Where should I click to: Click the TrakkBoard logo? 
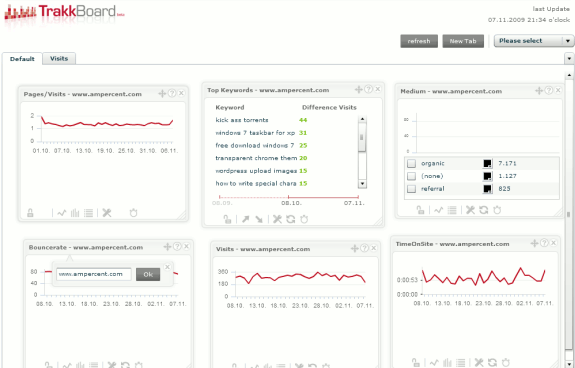[x=64, y=13]
